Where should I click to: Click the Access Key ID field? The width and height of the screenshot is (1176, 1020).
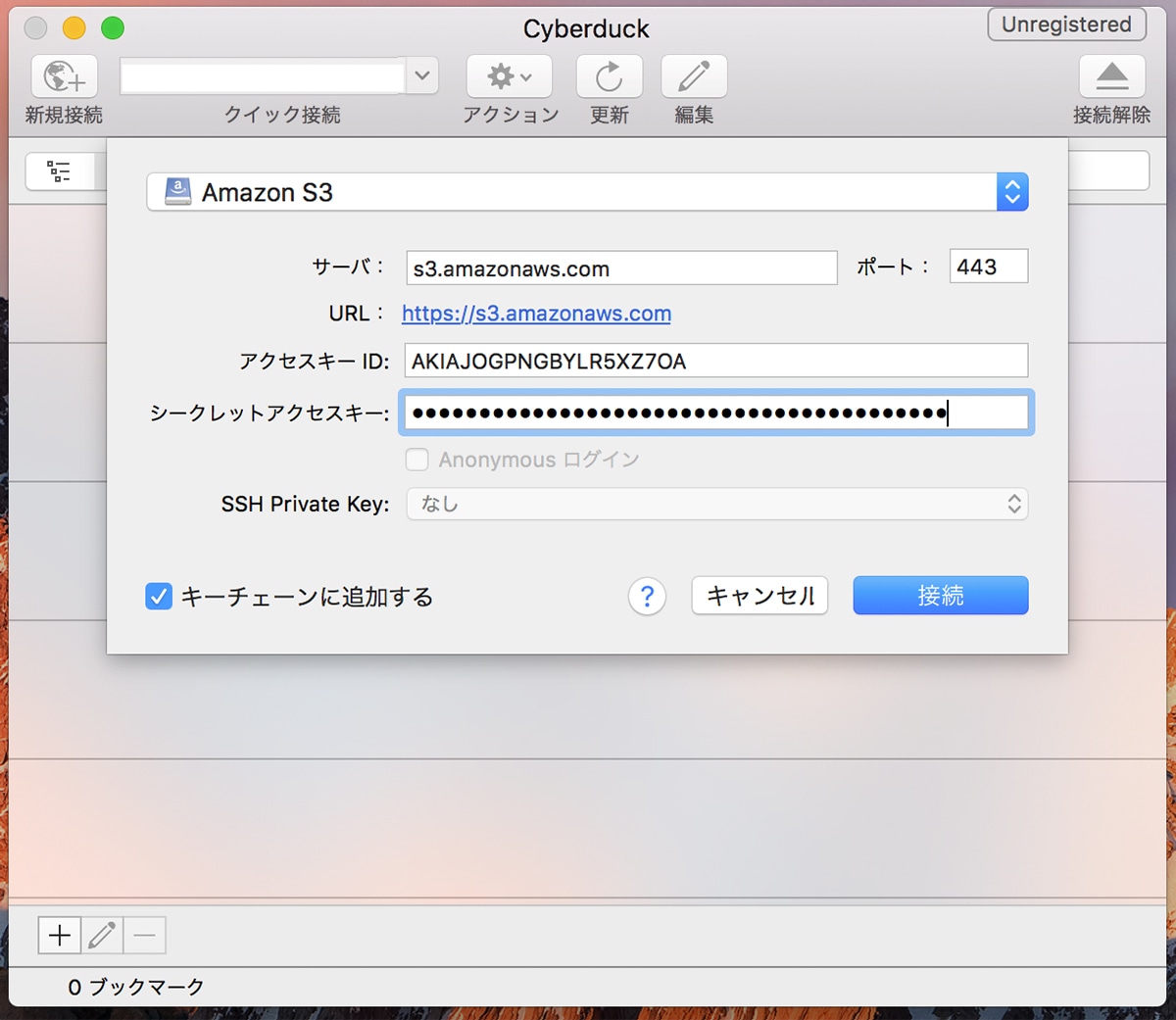click(716, 361)
